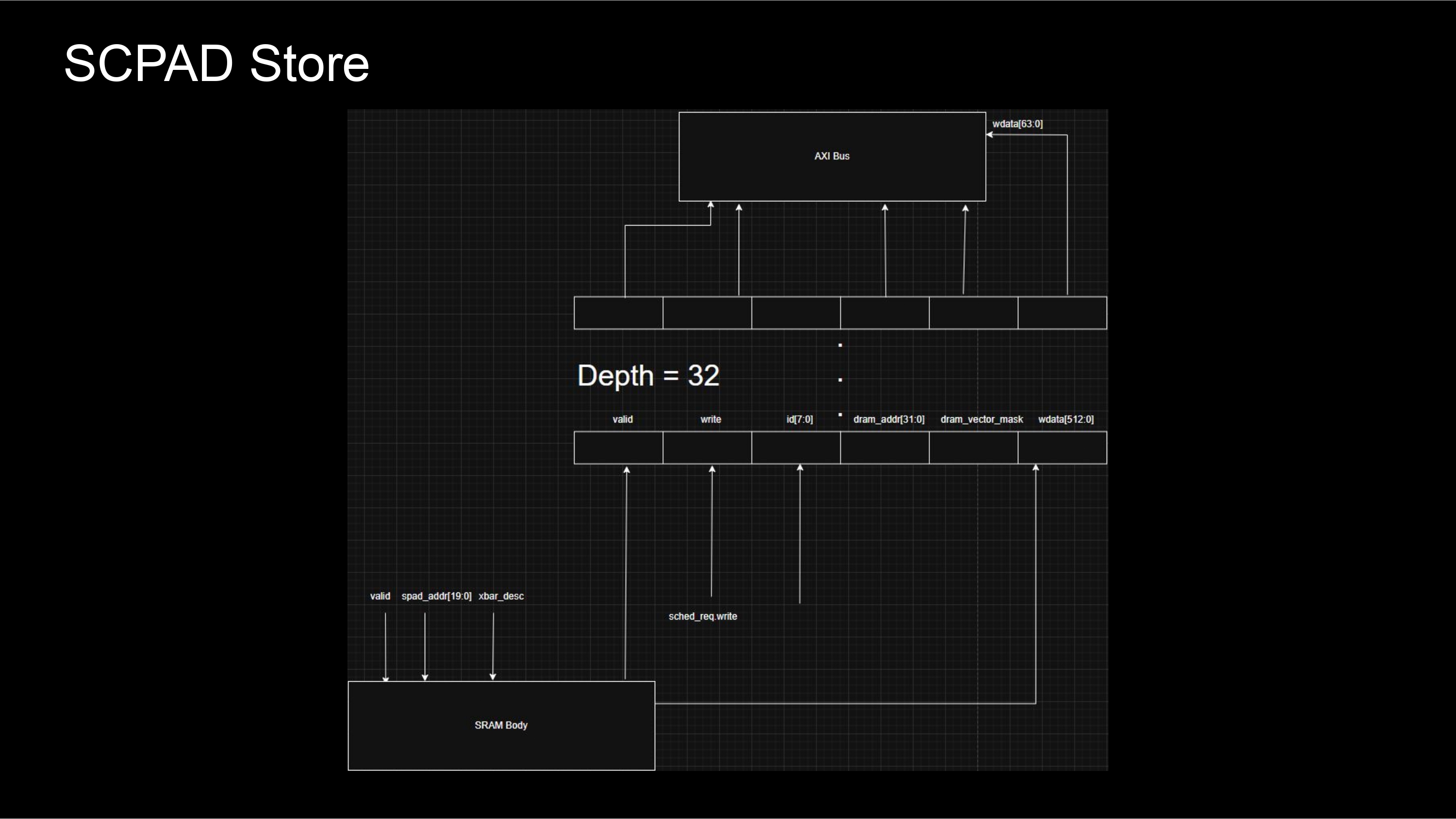This screenshot has height=819, width=1456.
Task: Click the Depth = 32 text
Action: tap(648, 376)
